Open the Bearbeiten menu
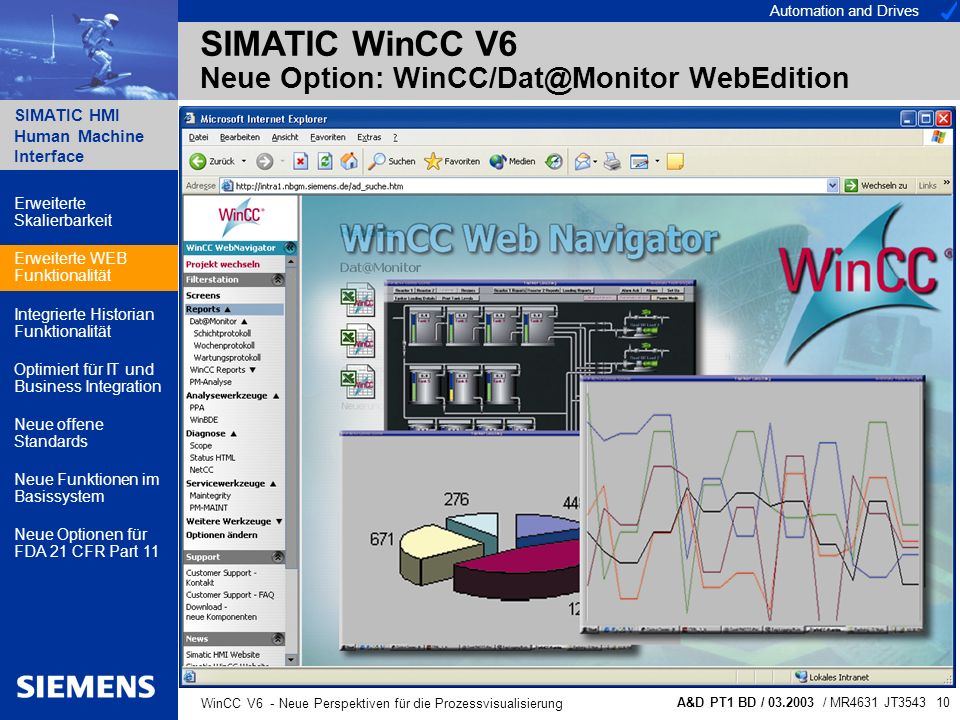 coord(240,137)
